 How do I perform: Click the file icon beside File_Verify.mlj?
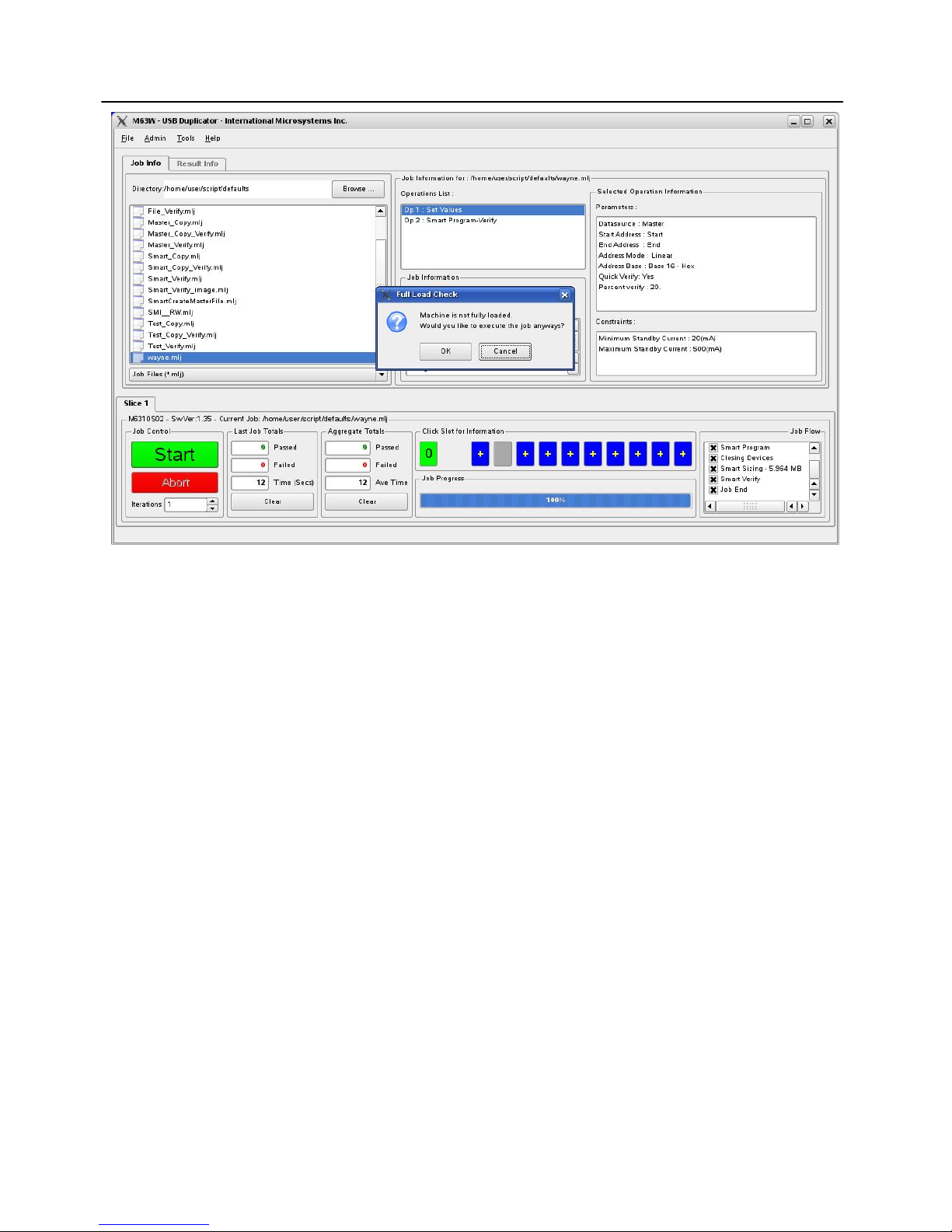[x=138, y=211]
